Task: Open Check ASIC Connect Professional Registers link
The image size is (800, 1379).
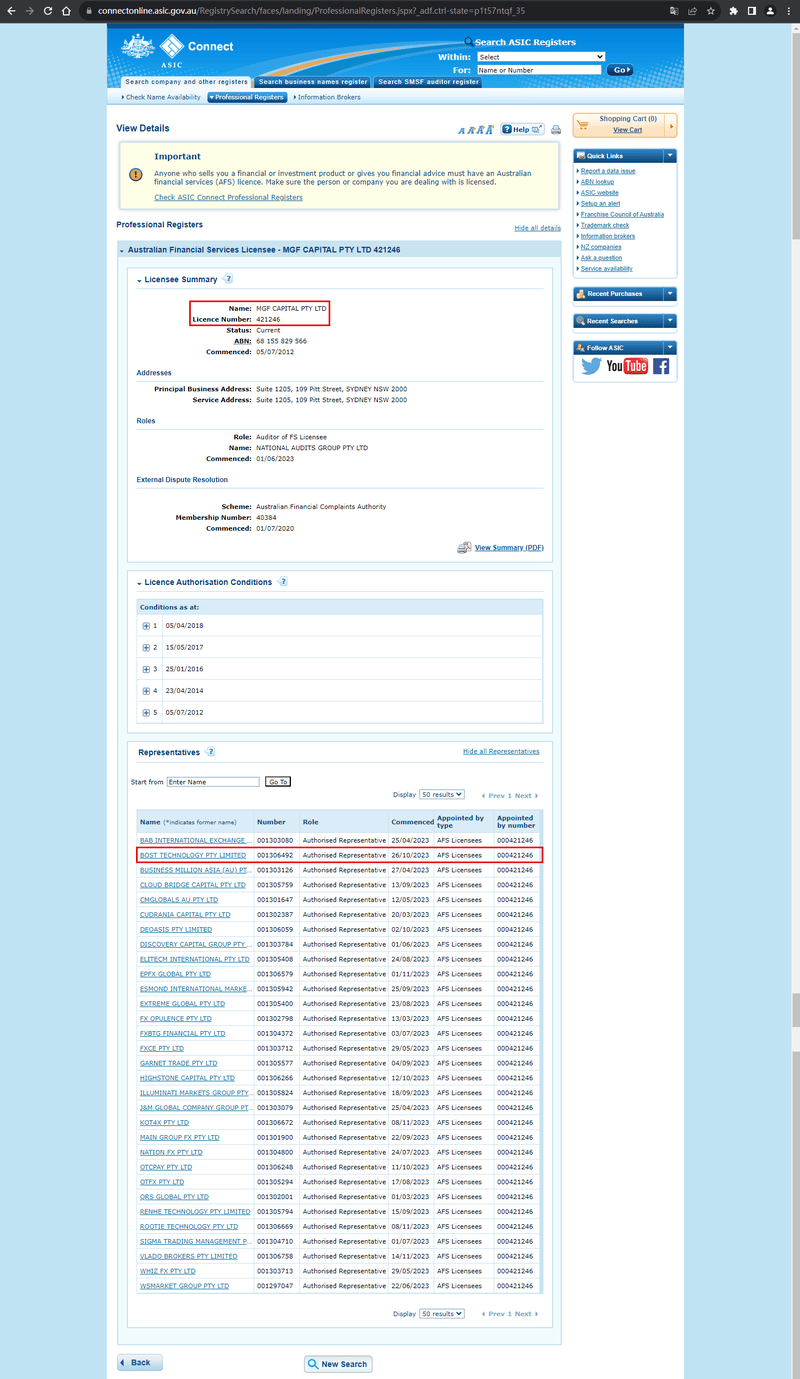Action: pyautogui.click(x=228, y=198)
